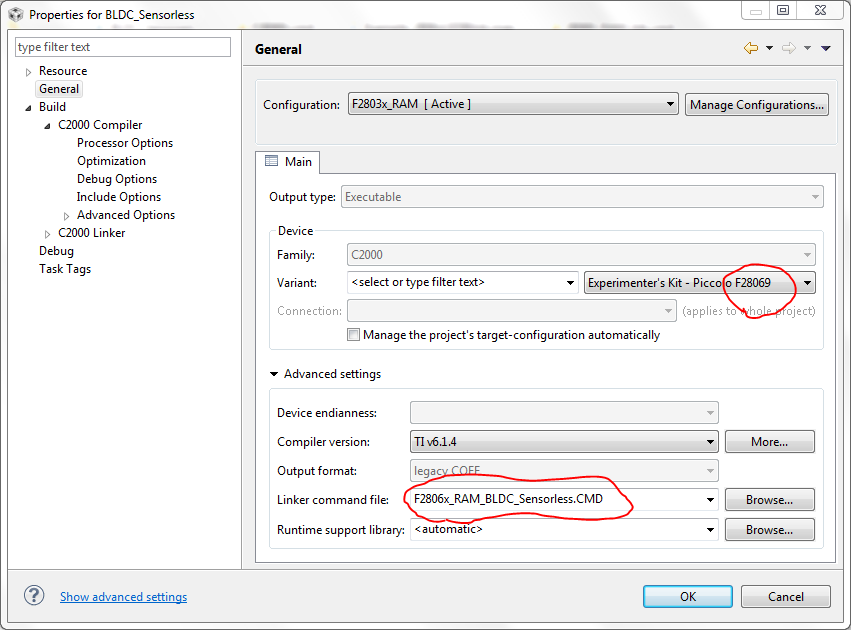
Task: Select Debug in the properties tree
Action: click(x=56, y=251)
